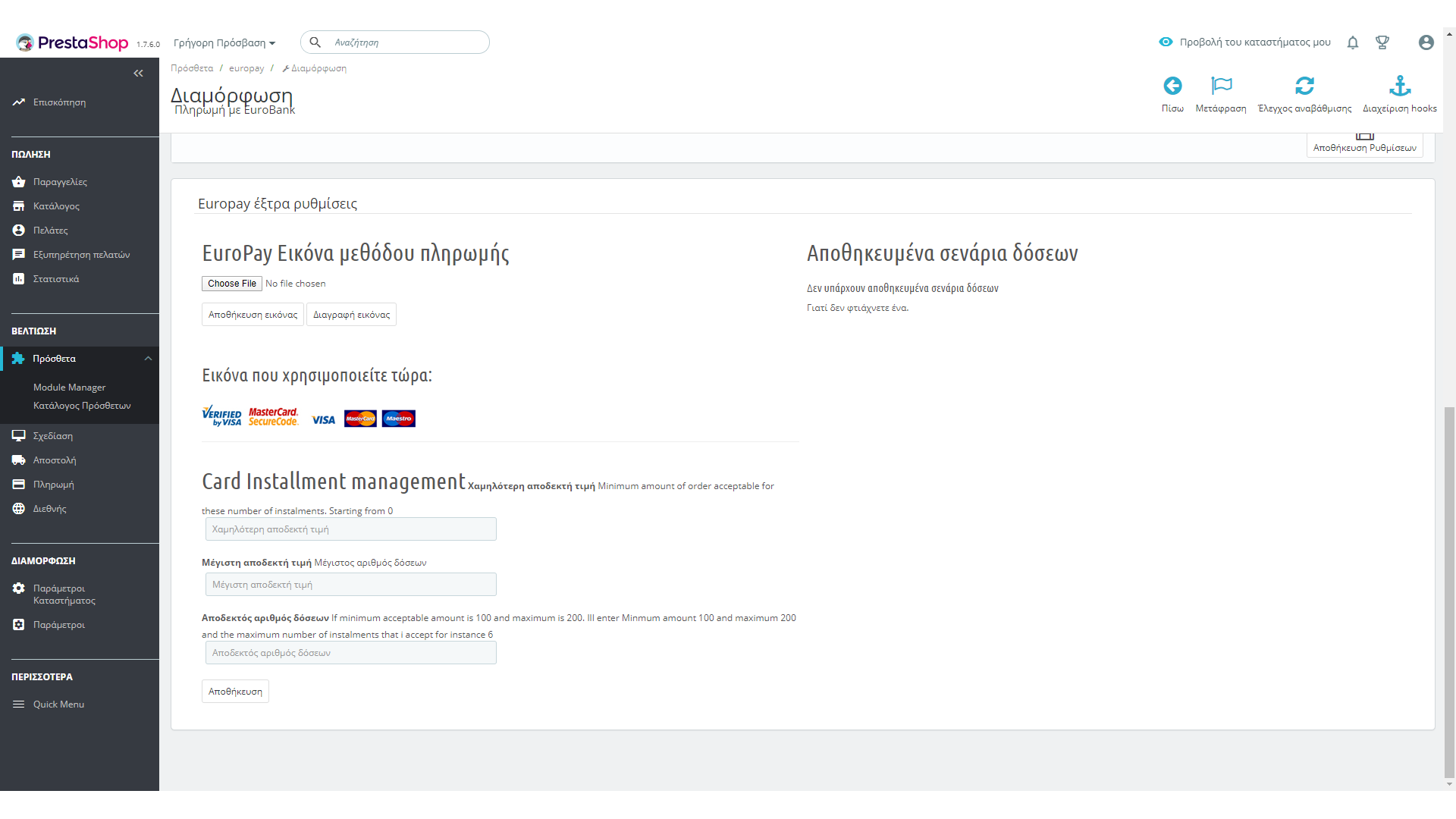Open Διαχείριση hooks anchor icon

pos(1400,86)
